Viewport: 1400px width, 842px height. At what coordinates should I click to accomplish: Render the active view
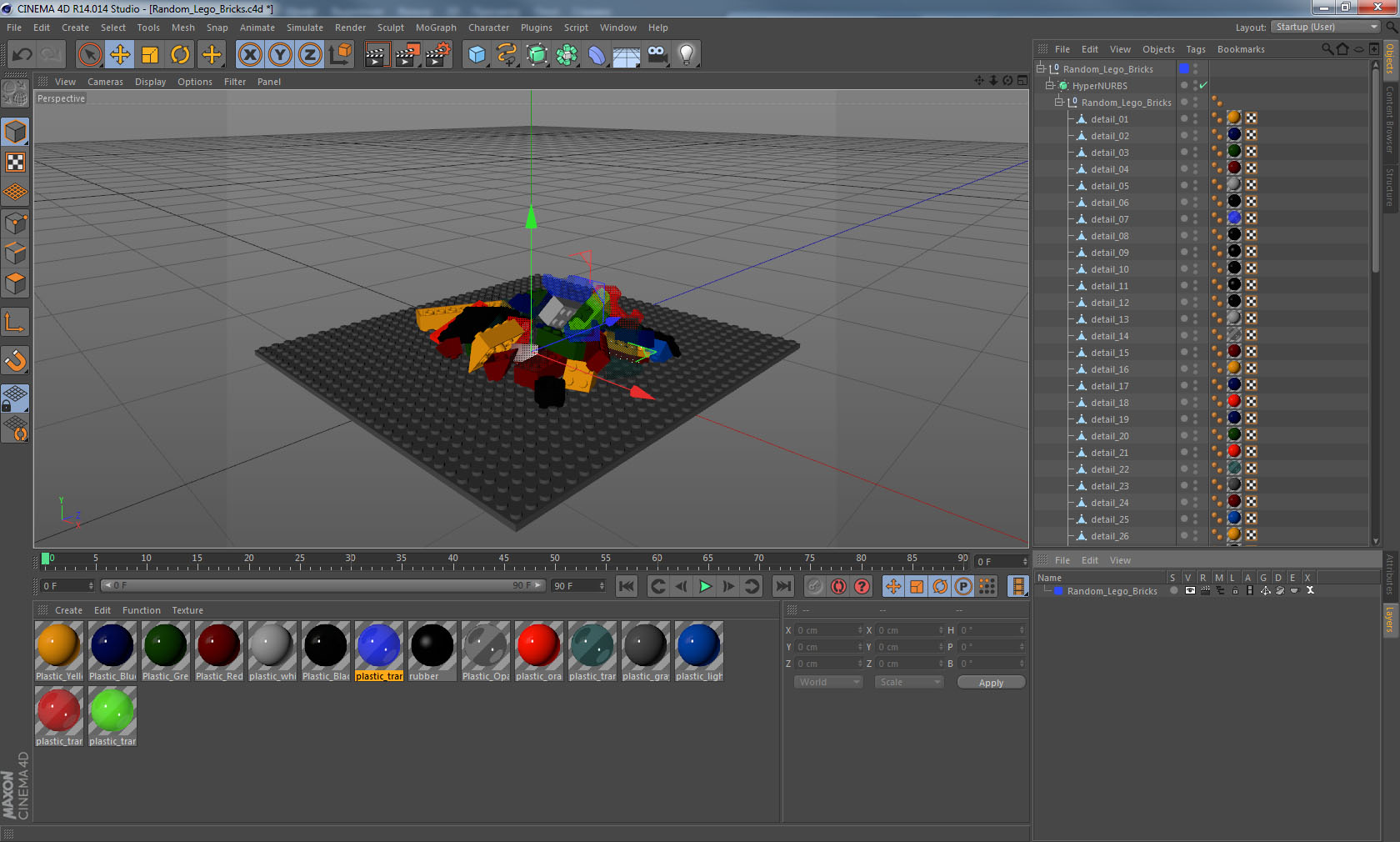[377, 55]
